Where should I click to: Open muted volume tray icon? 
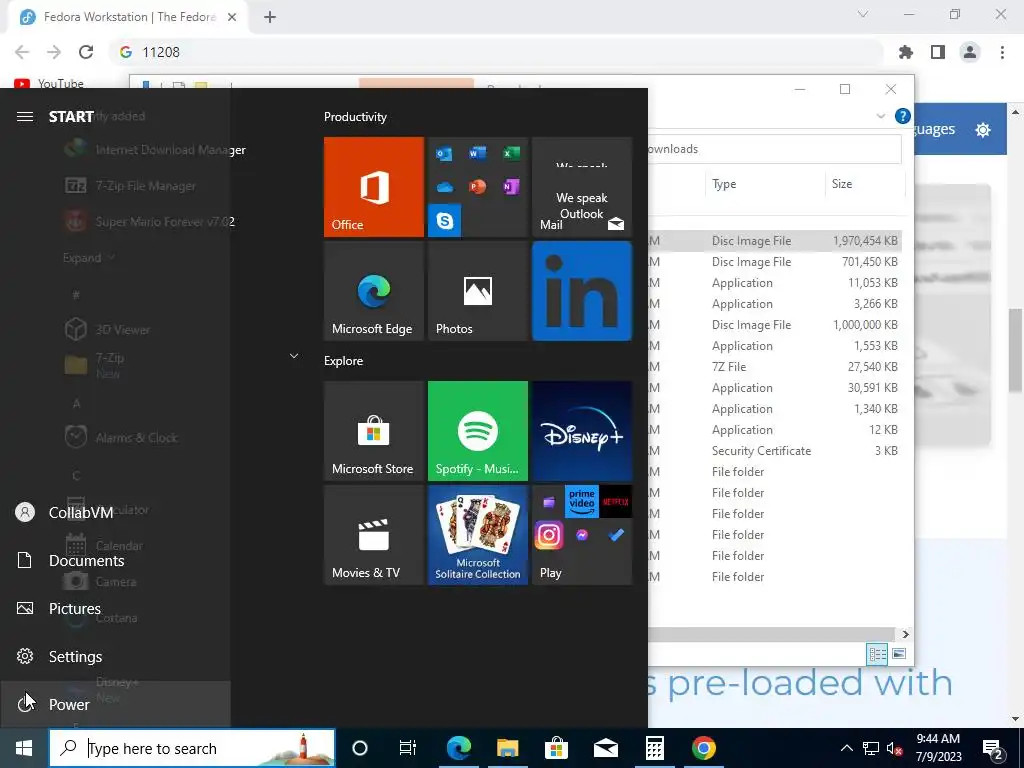894,748
